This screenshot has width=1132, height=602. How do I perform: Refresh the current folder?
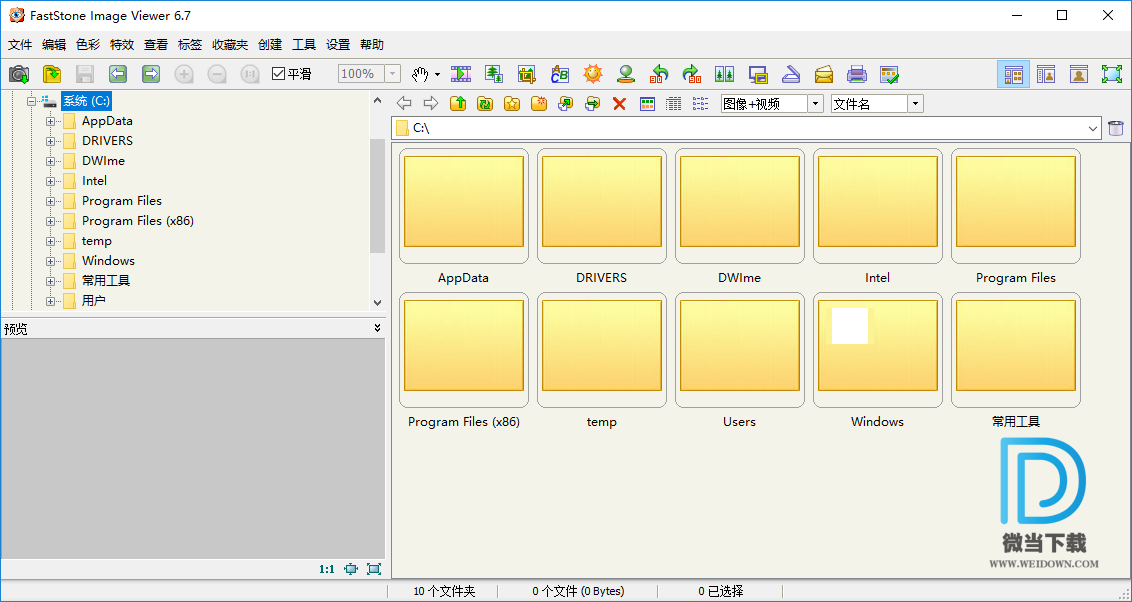(x=485, y=104)
